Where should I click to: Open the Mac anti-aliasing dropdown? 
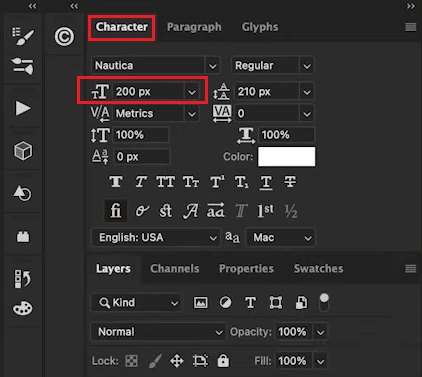click(x=280, y=238)
